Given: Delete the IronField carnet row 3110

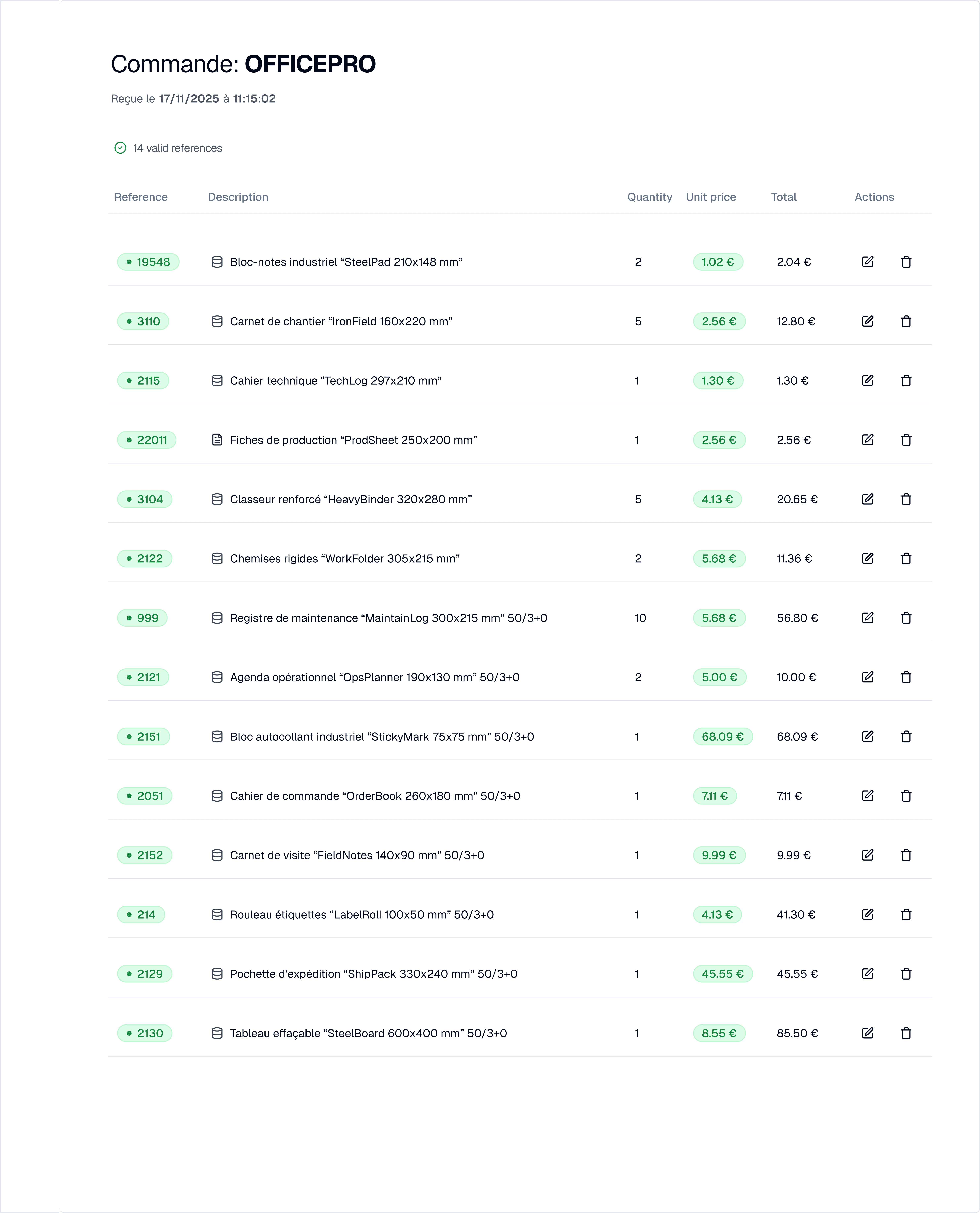Looking at the screenshot, I should 906,321.
